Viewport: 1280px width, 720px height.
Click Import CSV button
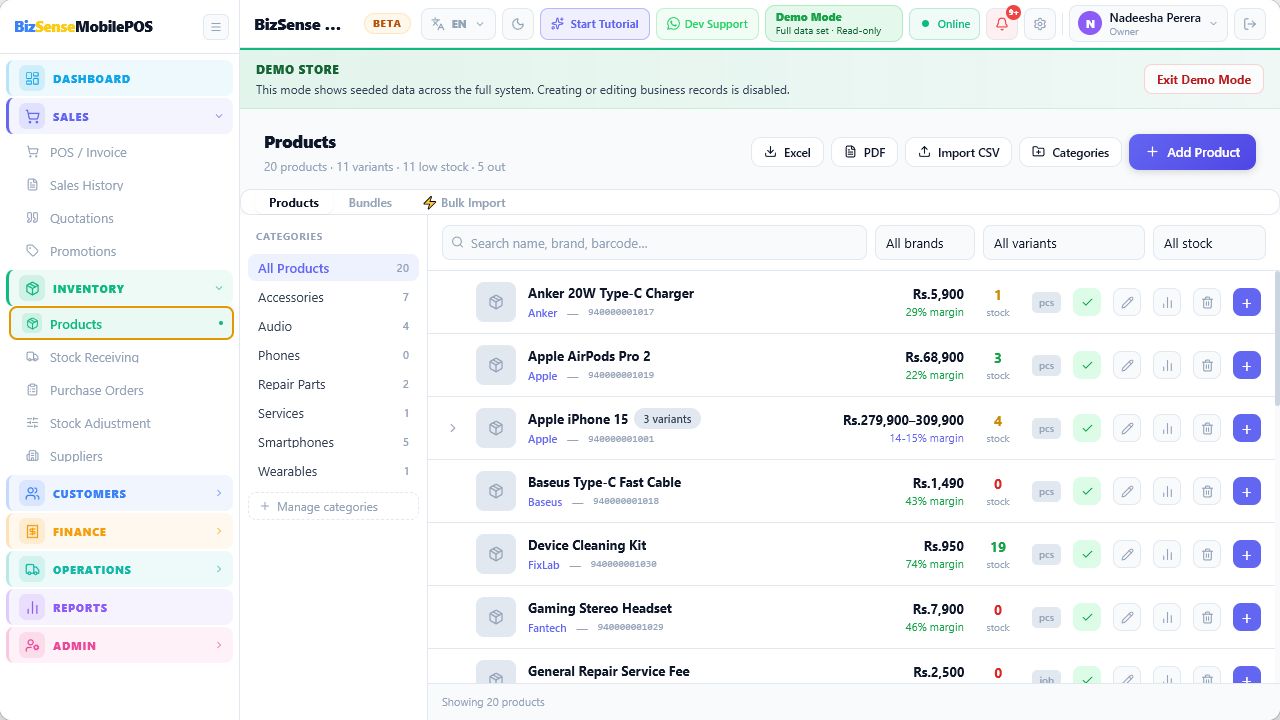(958, 152)
